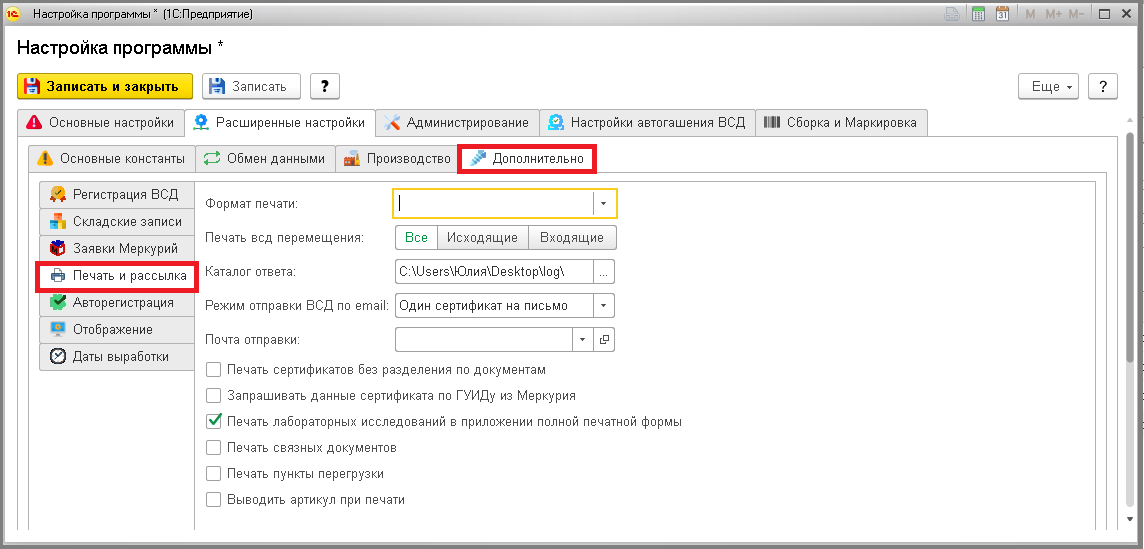1144x549 pixels.
Task: Select Печать и рассылка side section
Action: (x=118, y=276)
